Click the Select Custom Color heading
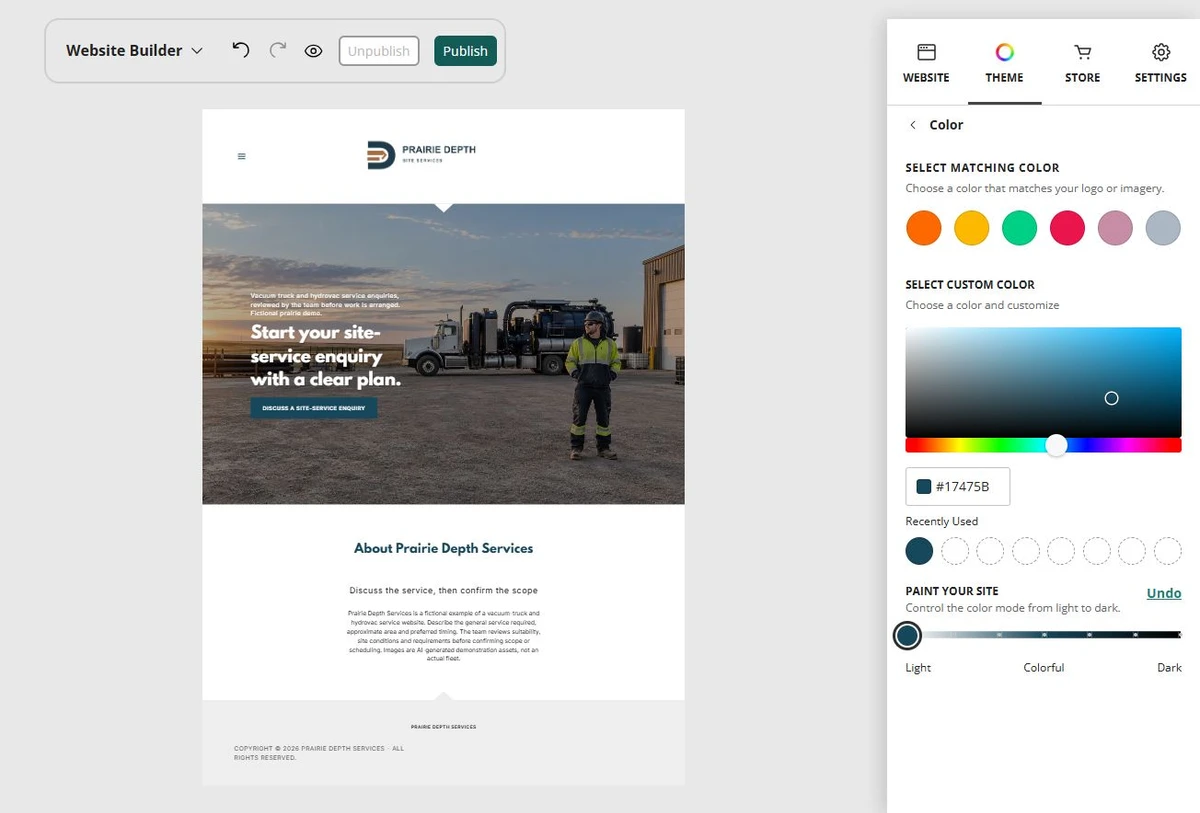 [970, 285]
